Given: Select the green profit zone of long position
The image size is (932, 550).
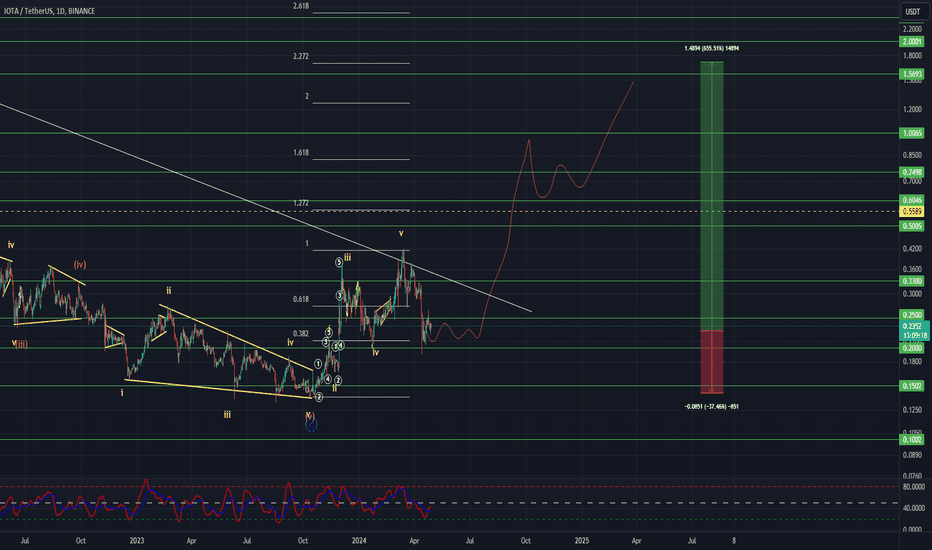Looking at the screenshot, I should click(x=711, y=196).
